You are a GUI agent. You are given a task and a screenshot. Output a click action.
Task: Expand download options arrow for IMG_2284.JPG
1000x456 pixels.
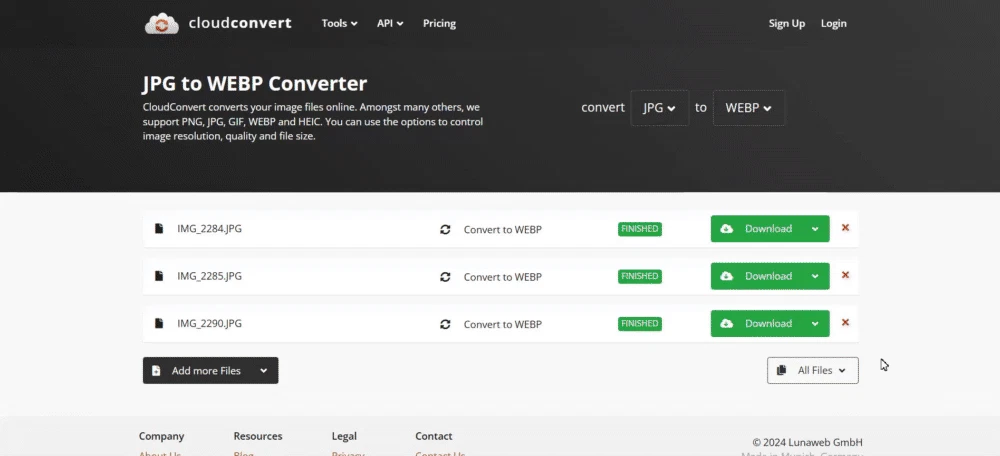tap(815, 229)
